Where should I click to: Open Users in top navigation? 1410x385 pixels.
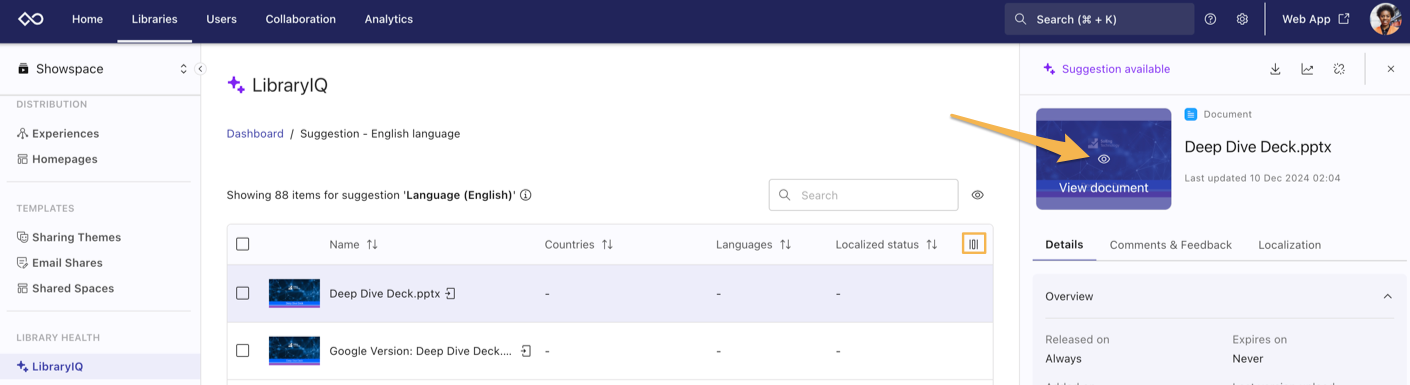coord(221,19)
